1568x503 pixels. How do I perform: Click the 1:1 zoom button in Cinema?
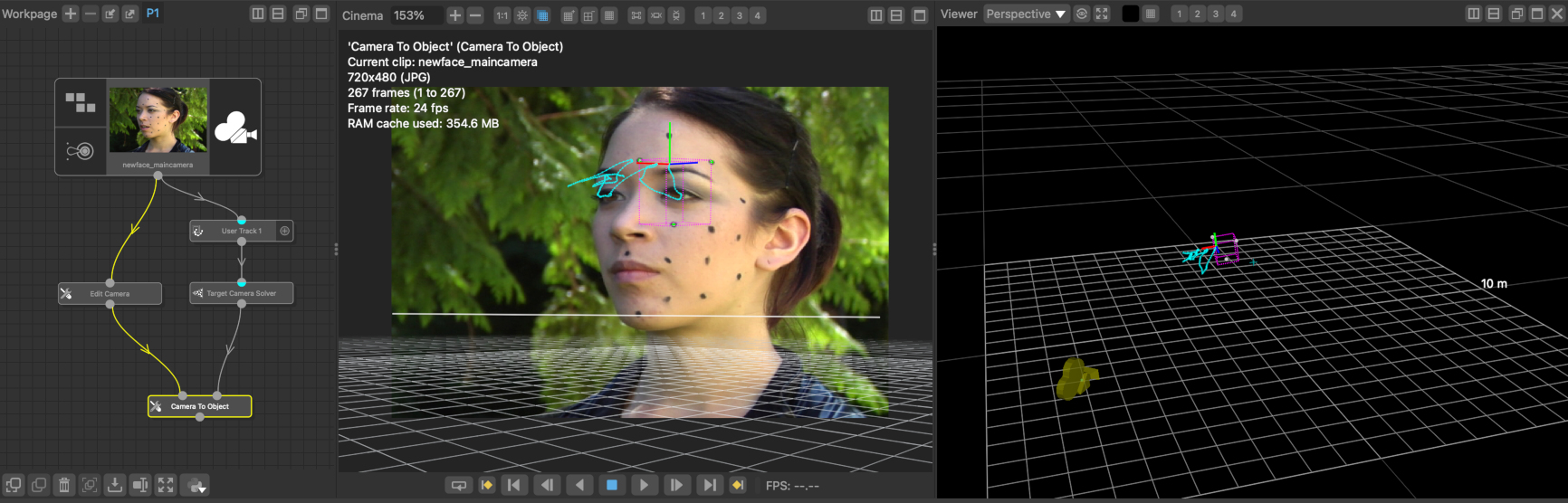pyautogui.click(x=502, y=15)
